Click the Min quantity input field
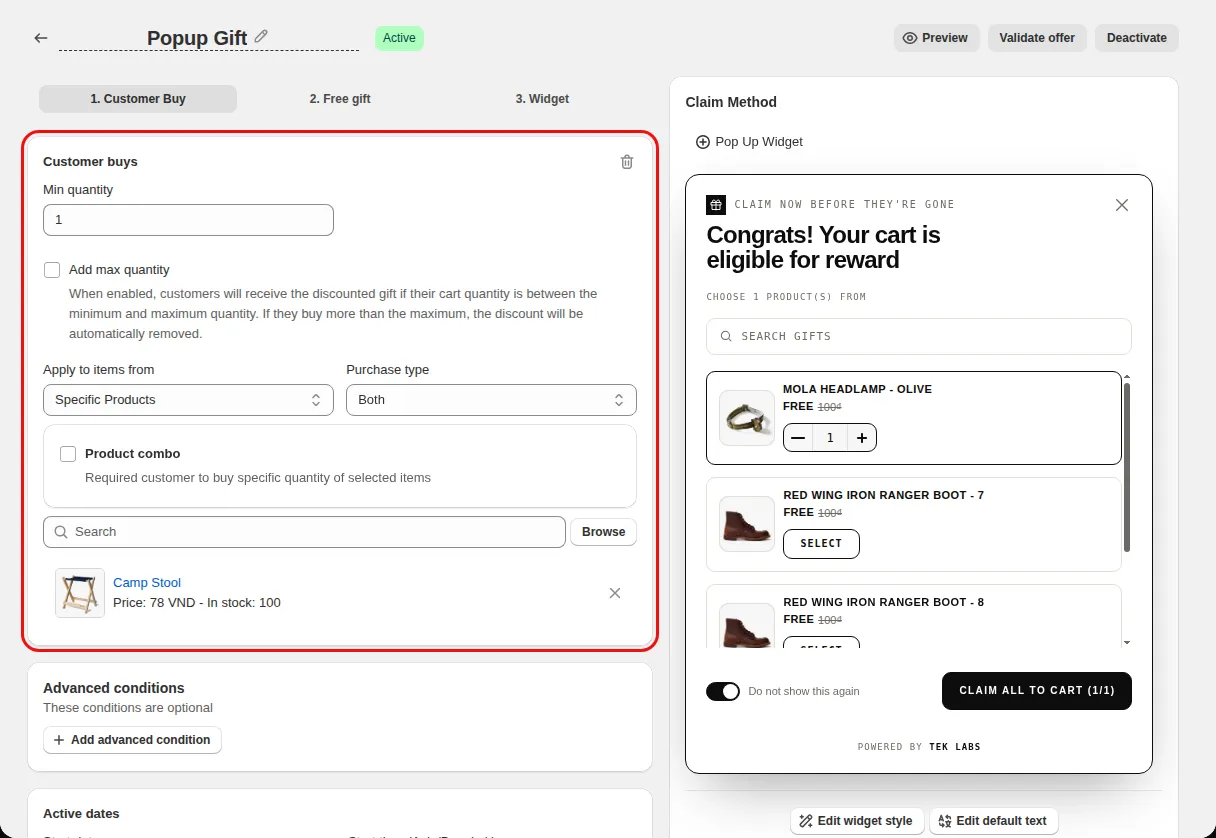This screenshot has height=838, width=1216. (188, 220)
